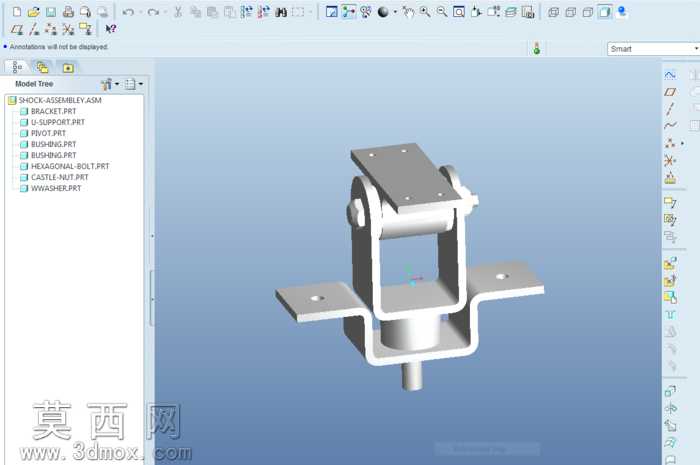Open the Find tool with the binoculars icon
Viewport: 700px width, 465px height.
tap(281, 12)
